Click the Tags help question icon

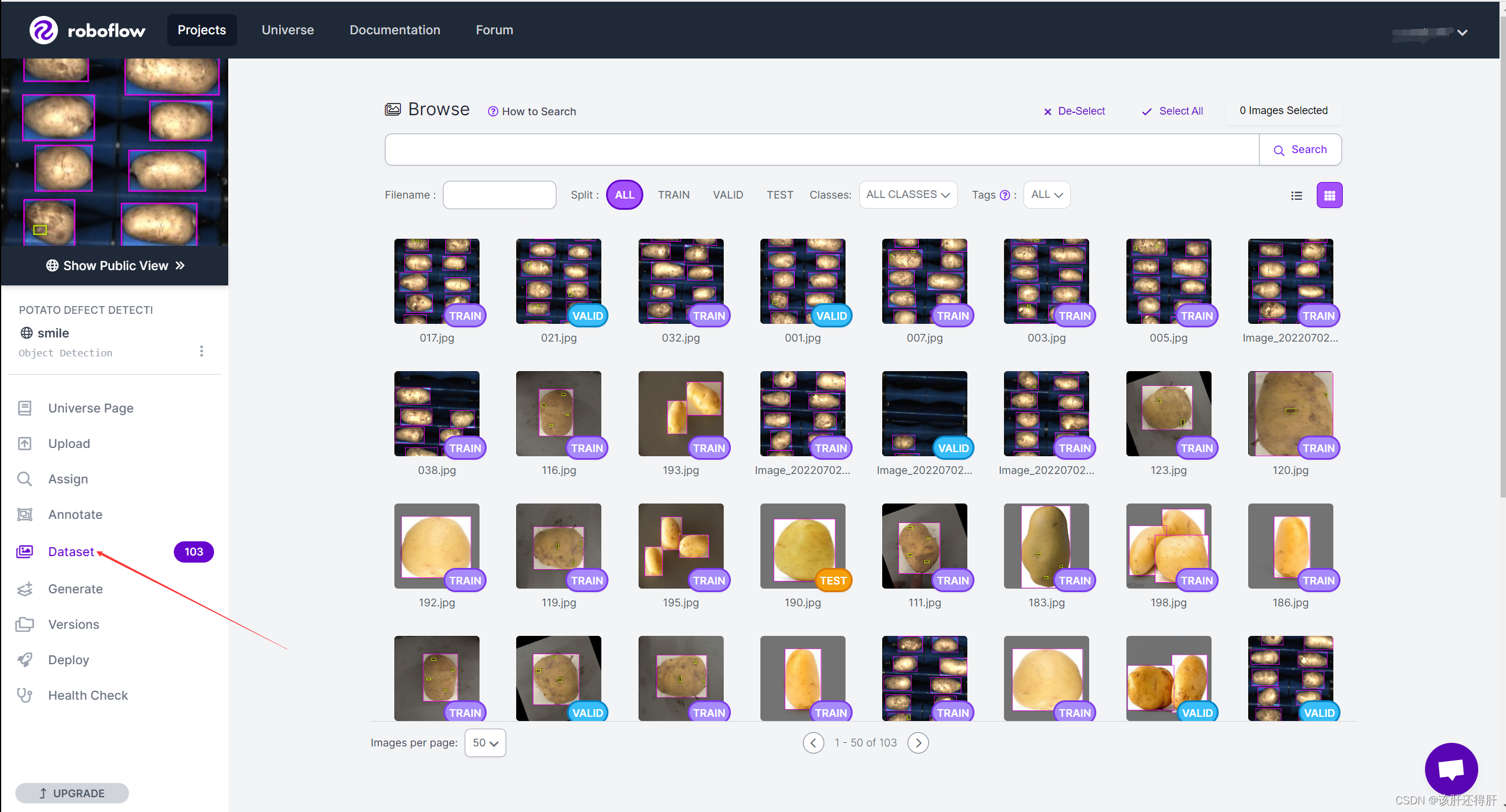(x=1005, y=196)
